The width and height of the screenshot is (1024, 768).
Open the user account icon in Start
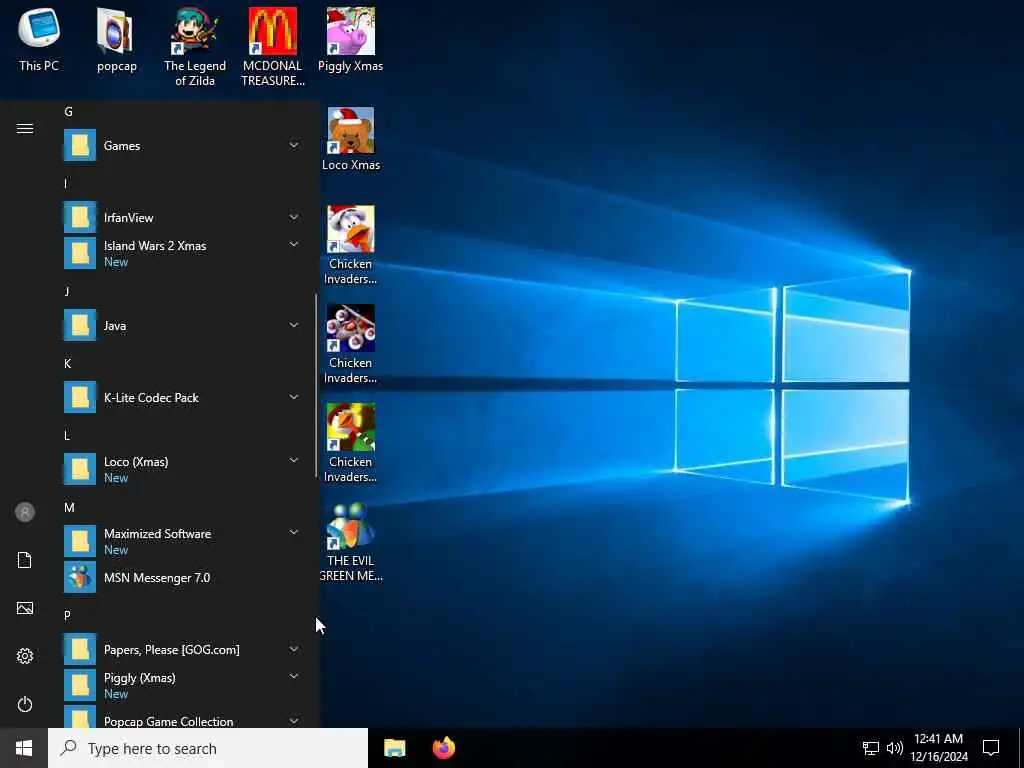25,512
